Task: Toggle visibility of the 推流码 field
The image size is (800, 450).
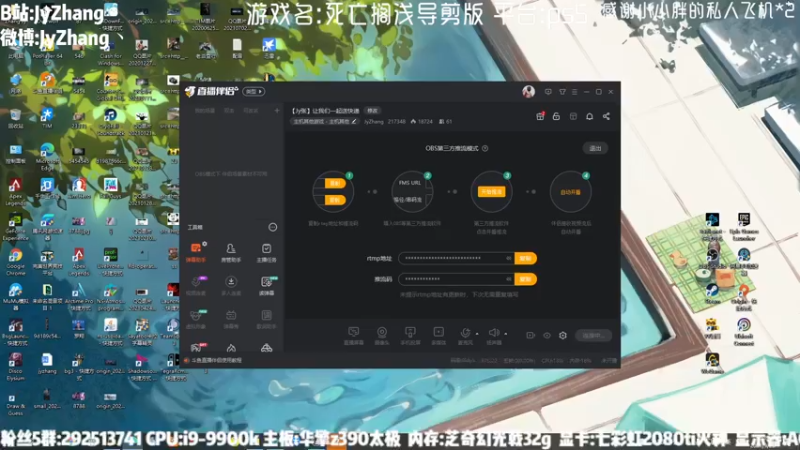Action: coord(509,279)
